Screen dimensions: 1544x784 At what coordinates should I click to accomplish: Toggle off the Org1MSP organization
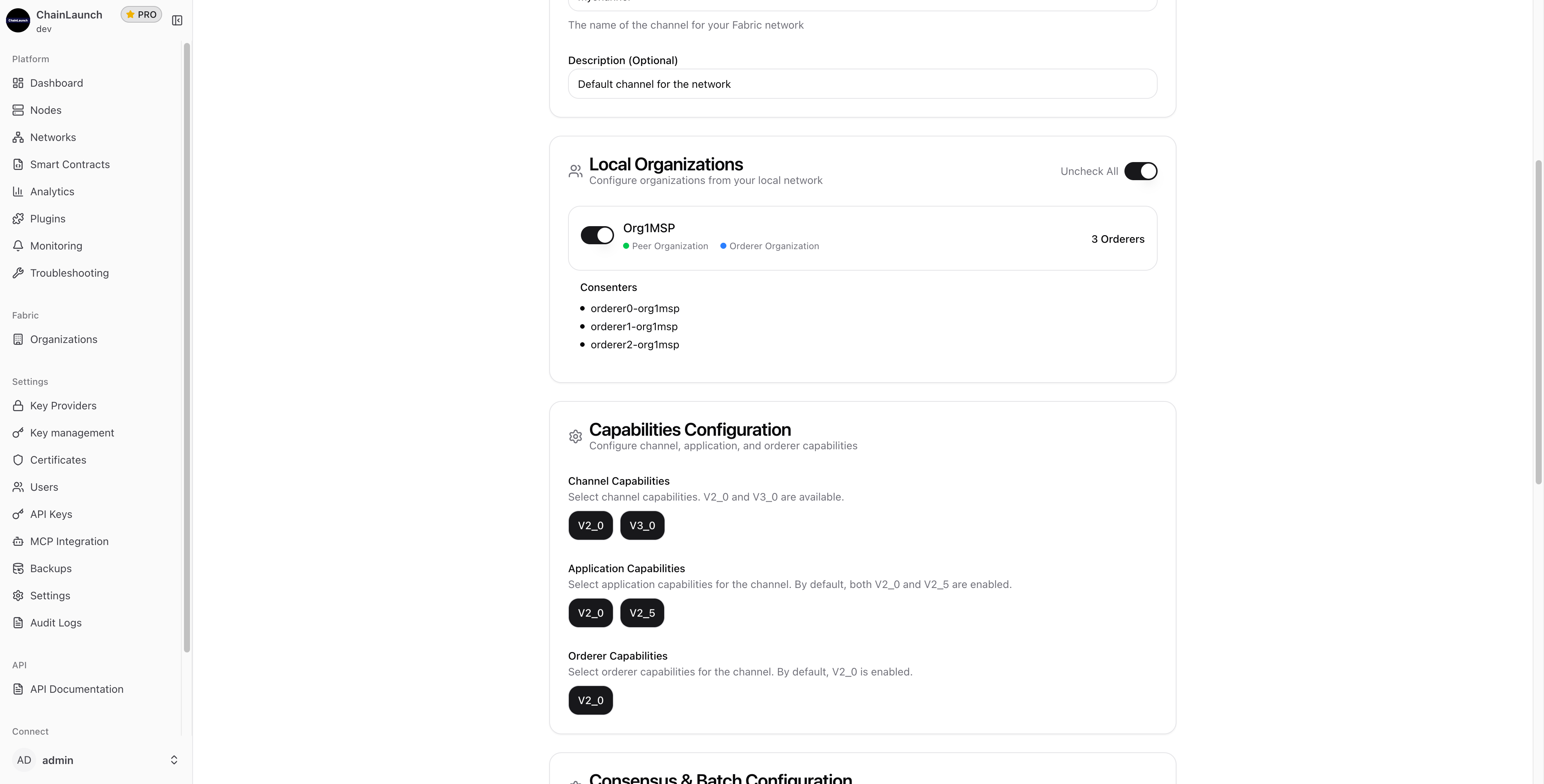tap(597, 235)
